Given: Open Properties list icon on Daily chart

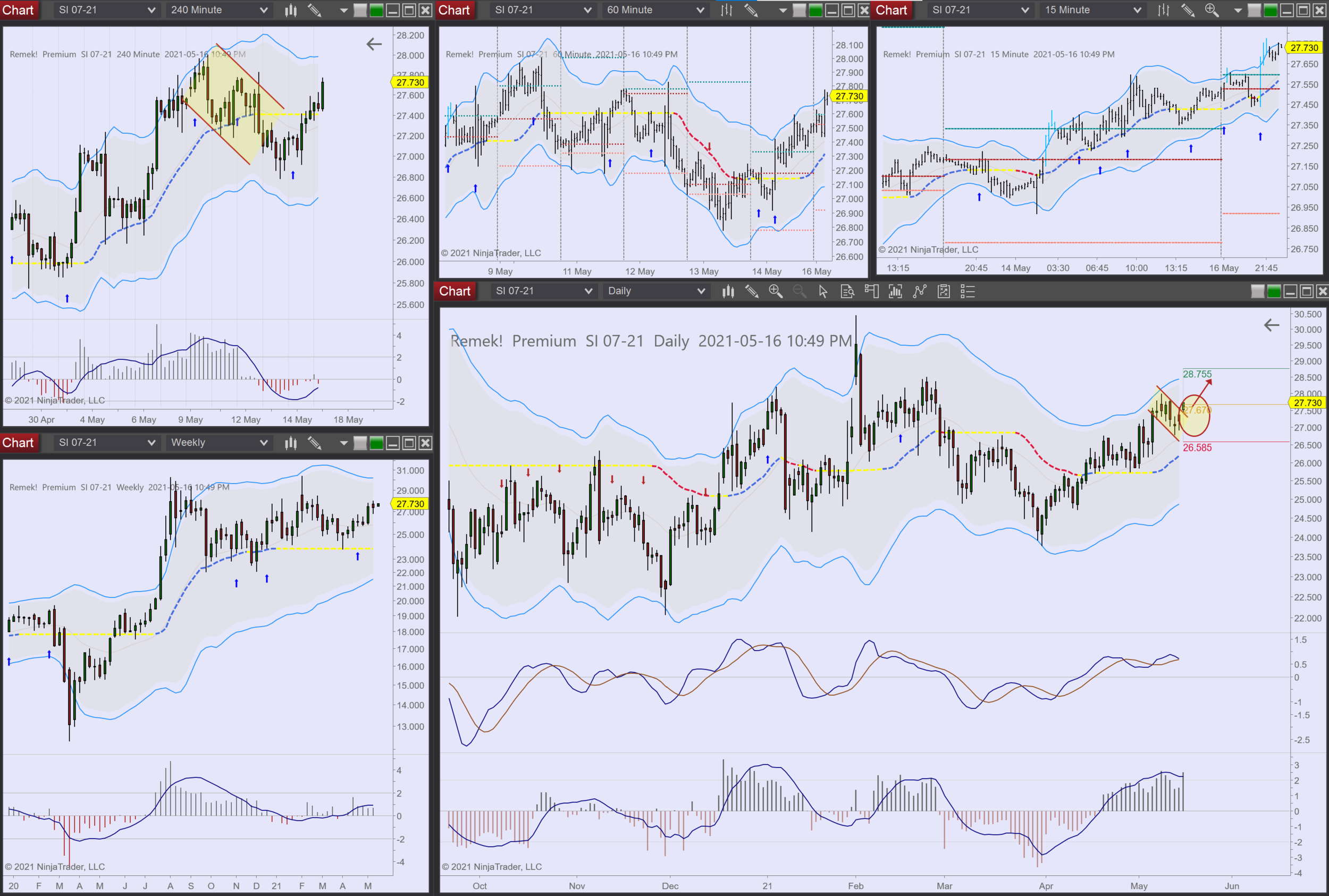Looking at the screenshot, I should pyautogui.click(x=967, y=291).
